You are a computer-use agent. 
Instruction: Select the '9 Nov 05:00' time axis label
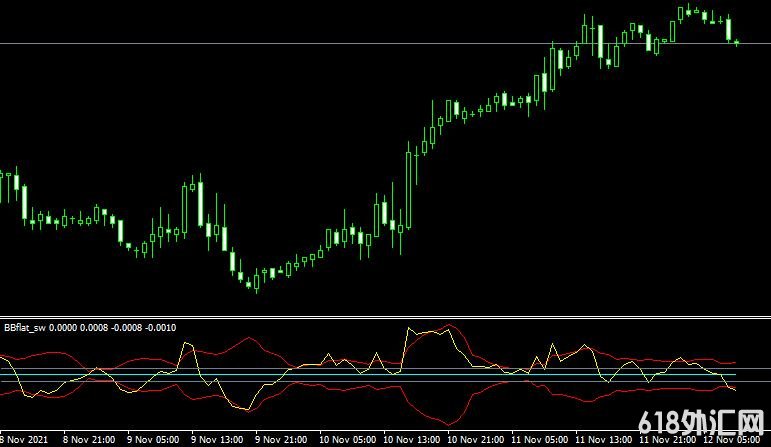pyautogui.click(x=153, y=440)
